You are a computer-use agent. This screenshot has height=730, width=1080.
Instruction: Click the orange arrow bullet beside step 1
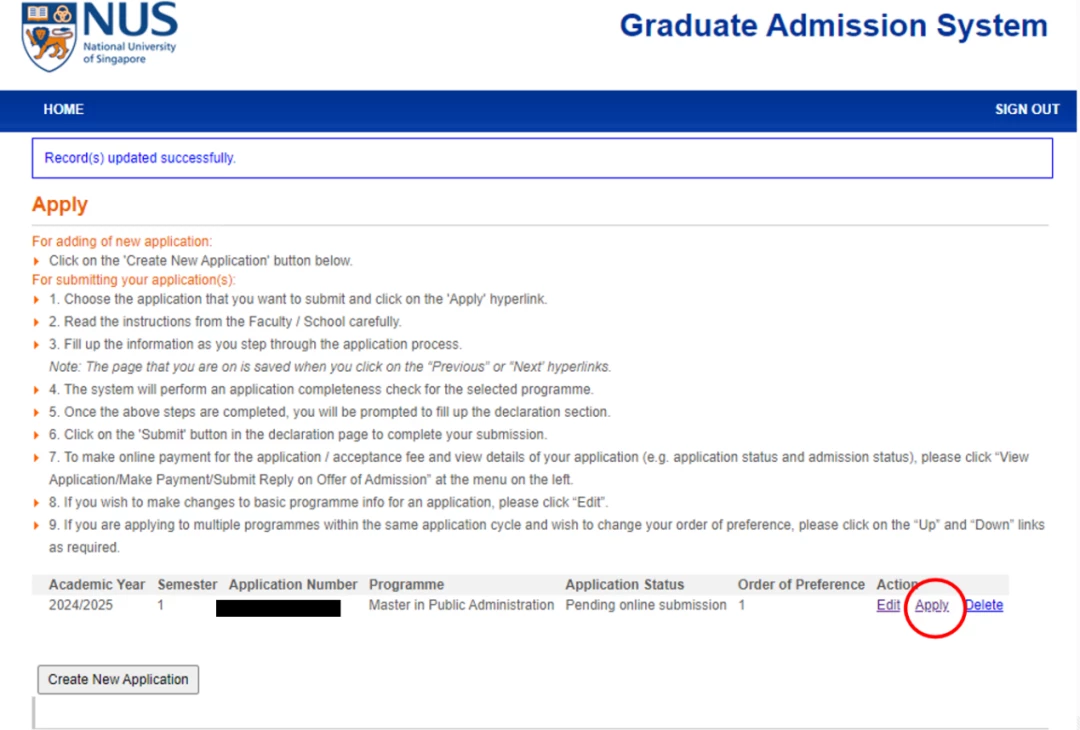click(x=36, y=300)
